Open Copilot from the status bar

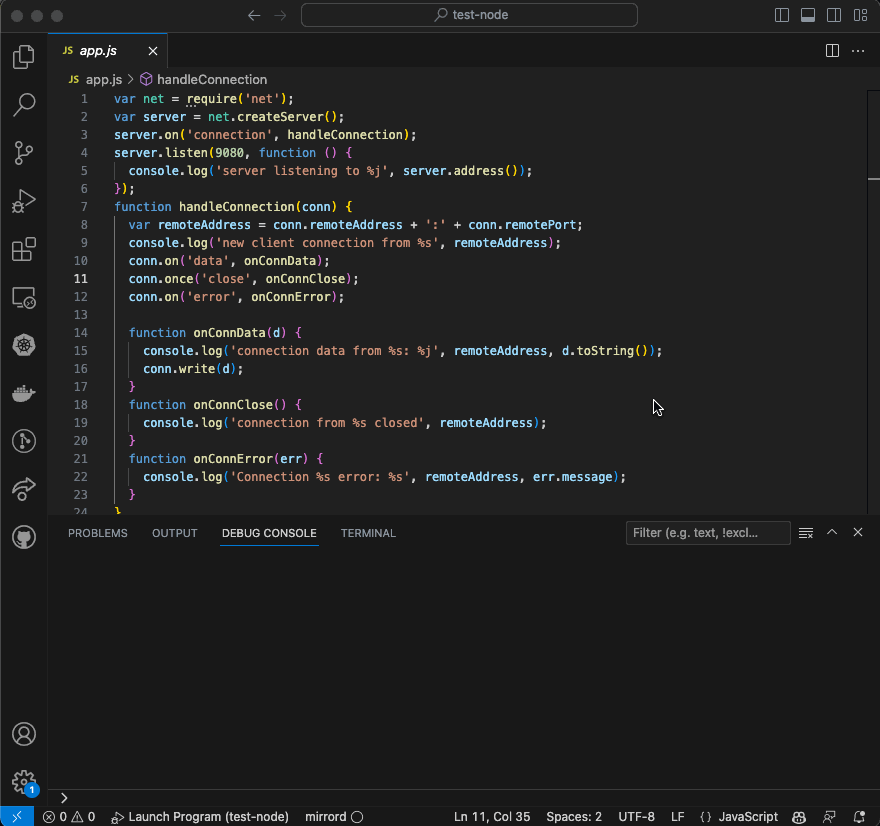798,816
